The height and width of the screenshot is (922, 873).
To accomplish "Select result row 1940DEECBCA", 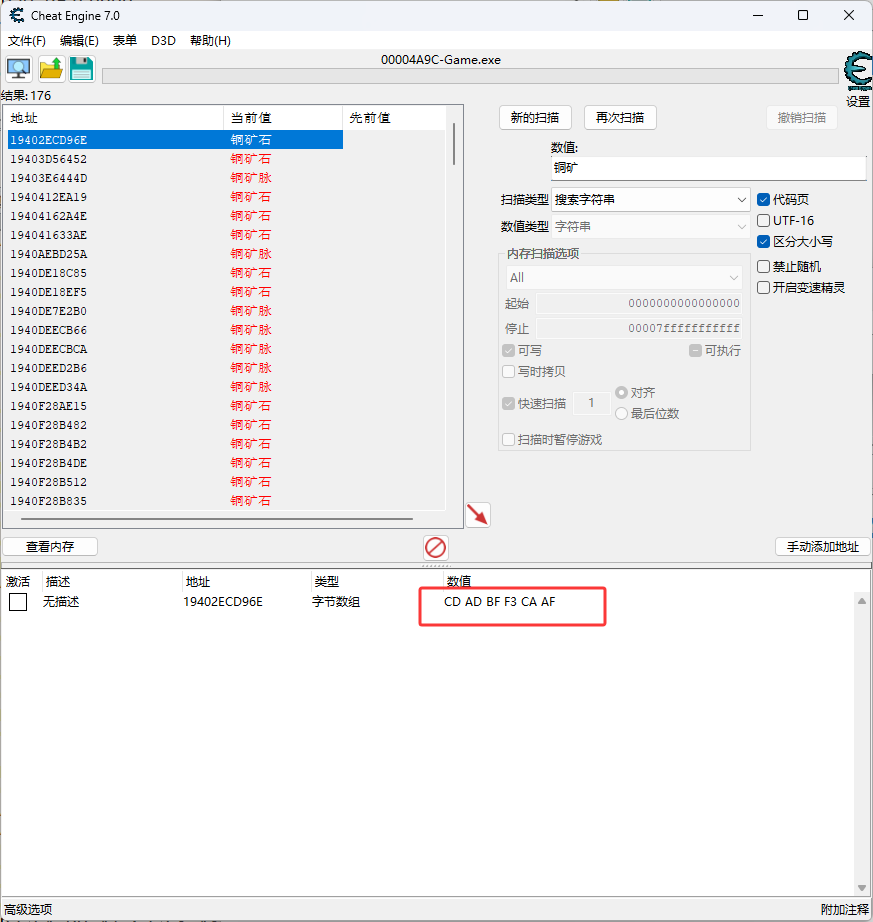I will pyautogui.click(x=175, y=349).
